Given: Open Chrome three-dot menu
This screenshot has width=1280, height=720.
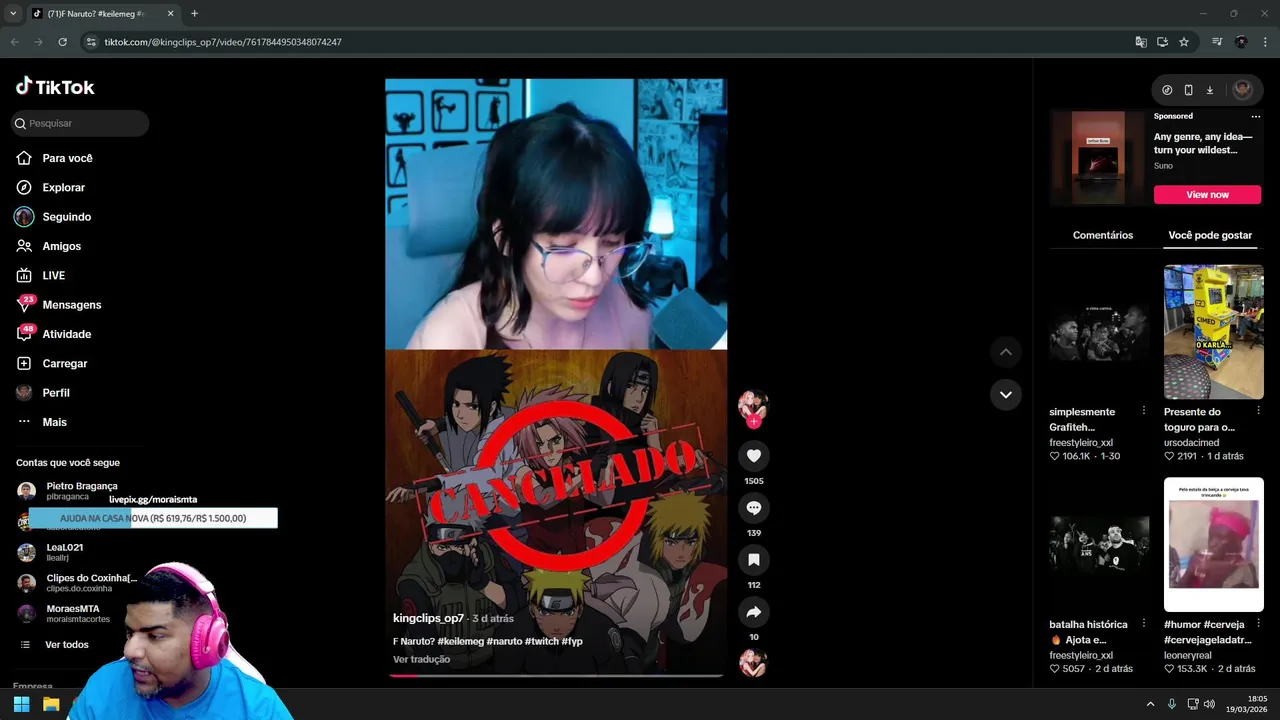Looking at the screenshot, I should pyautogui.click(x=1265, y=42).
